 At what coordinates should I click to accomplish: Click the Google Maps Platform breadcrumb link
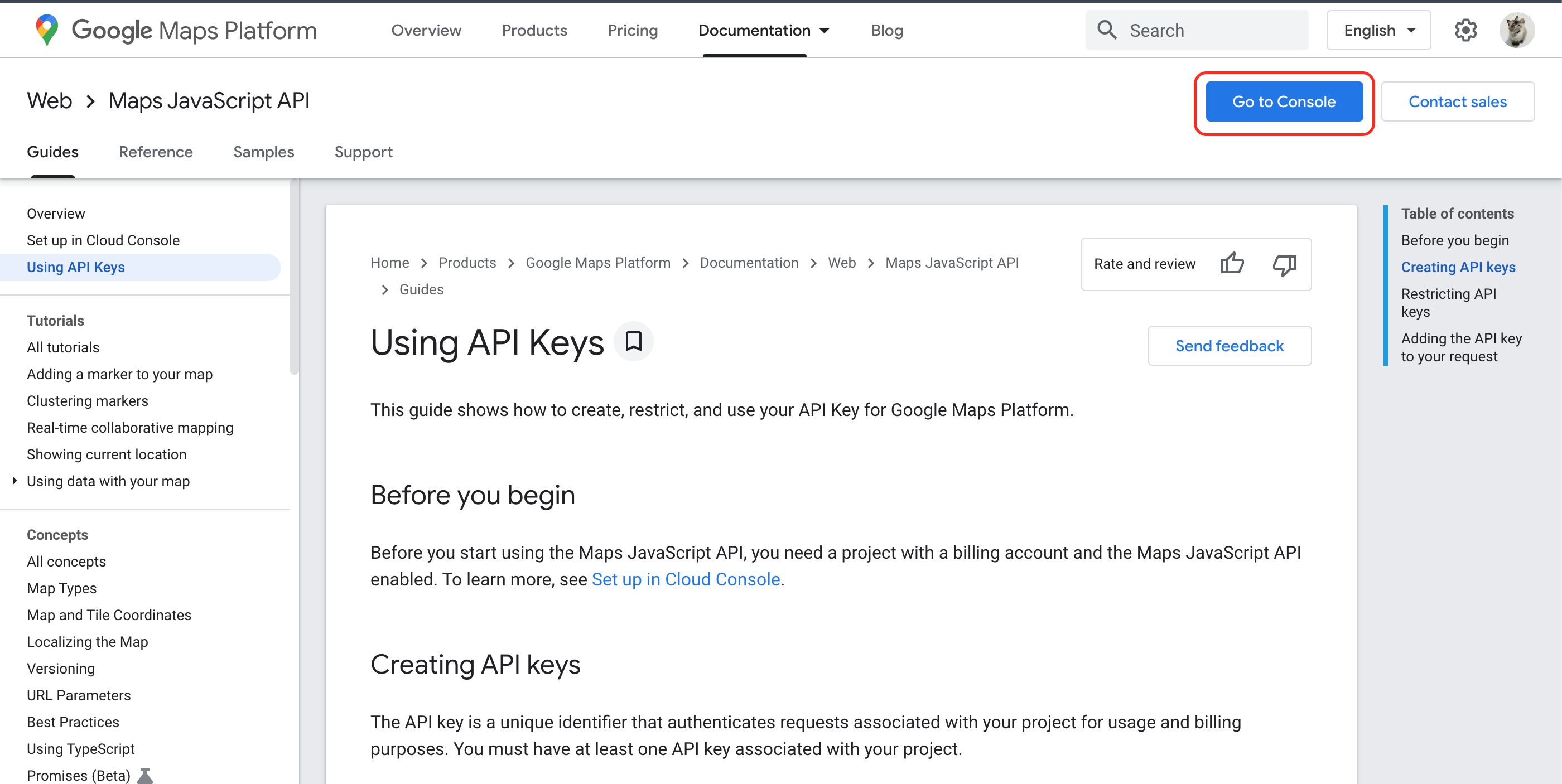tap(597, 262)
